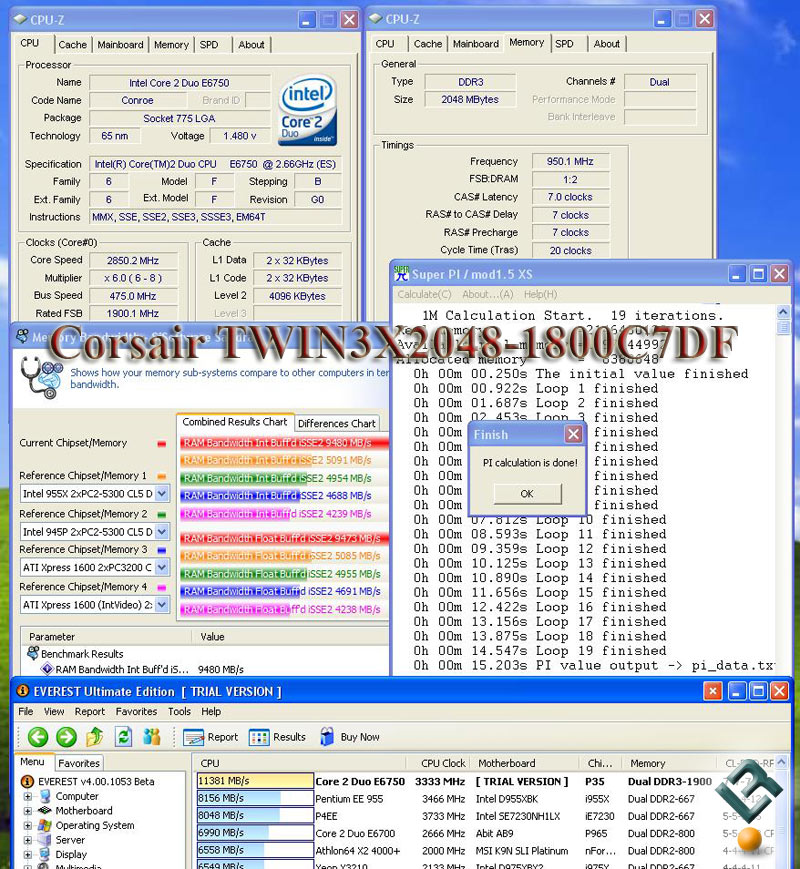Screen dimensions: 800x869
Task: Click Buy Now in EVEREST toolbar
Action: 350,737
